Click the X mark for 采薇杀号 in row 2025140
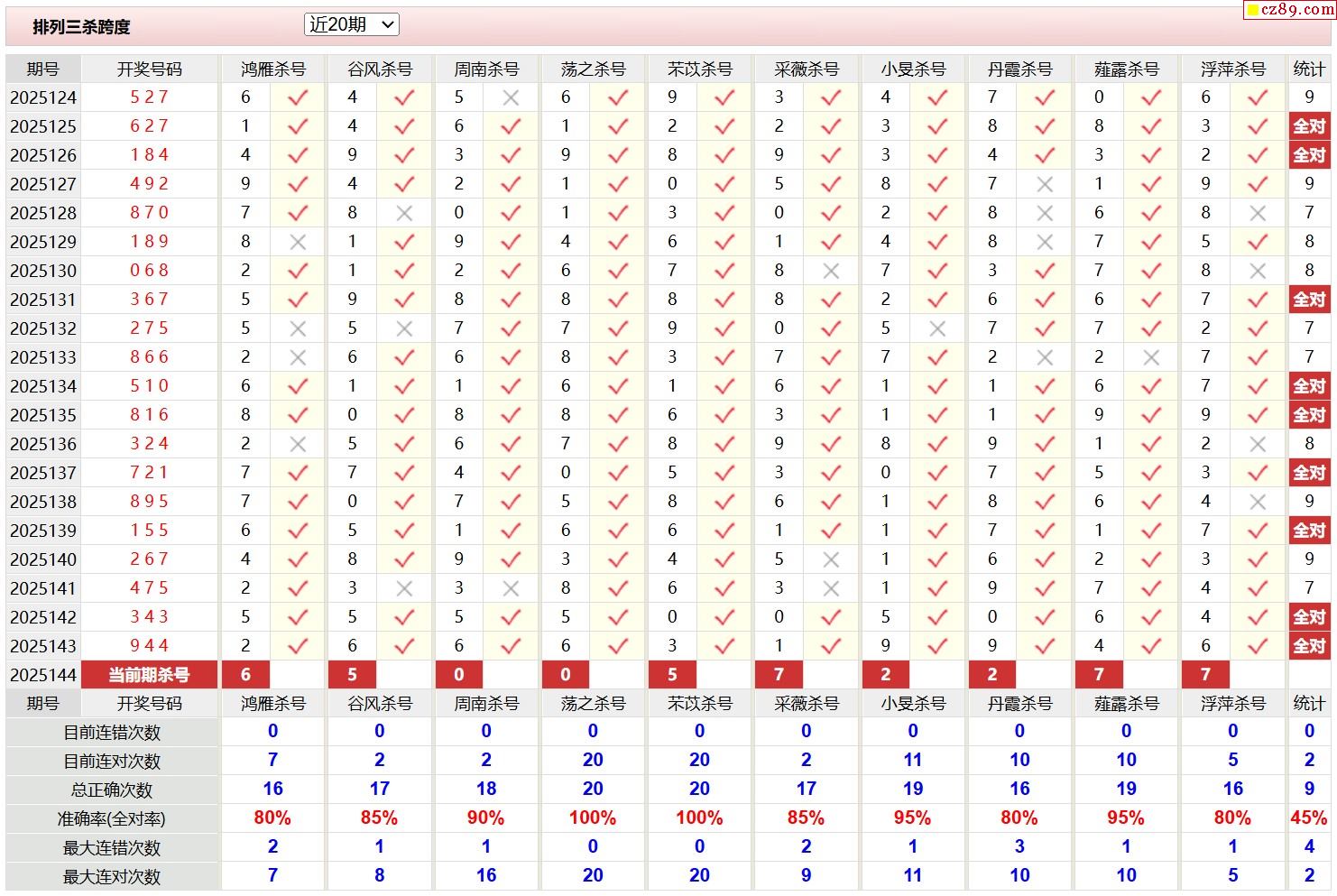The height and width of the screenshot is (896, 1337). pyautogui.click(x=831, y=559)
